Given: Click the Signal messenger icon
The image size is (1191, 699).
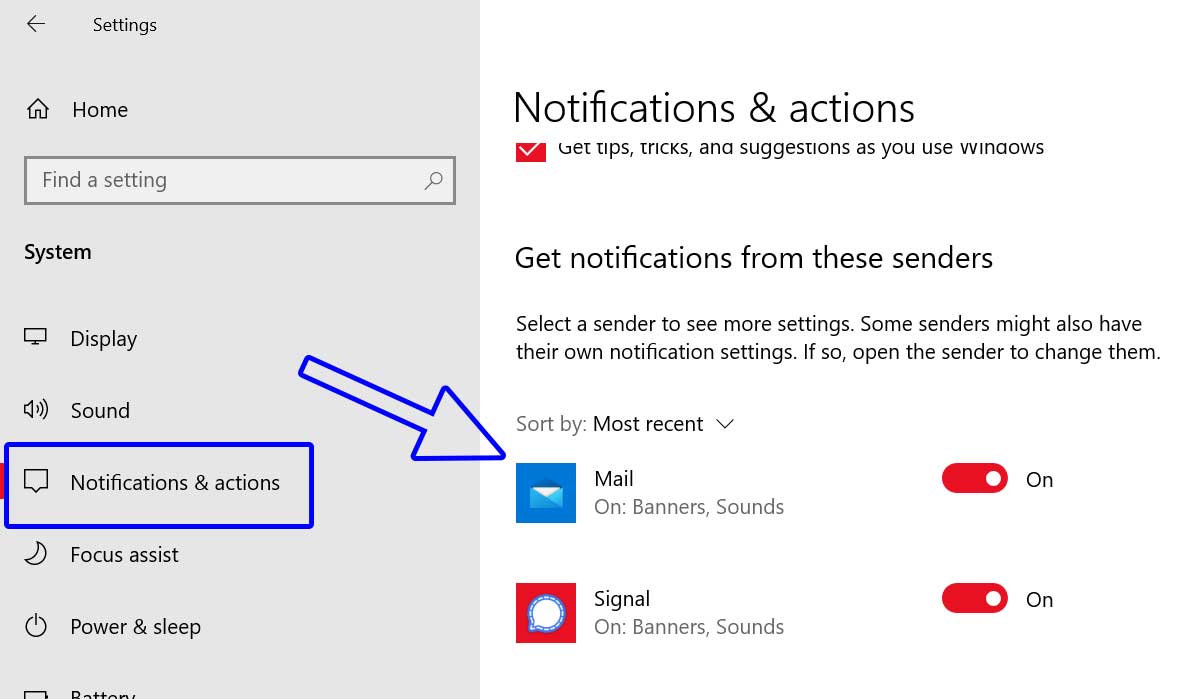Looking at the screenshot, I should pos(545,613).
